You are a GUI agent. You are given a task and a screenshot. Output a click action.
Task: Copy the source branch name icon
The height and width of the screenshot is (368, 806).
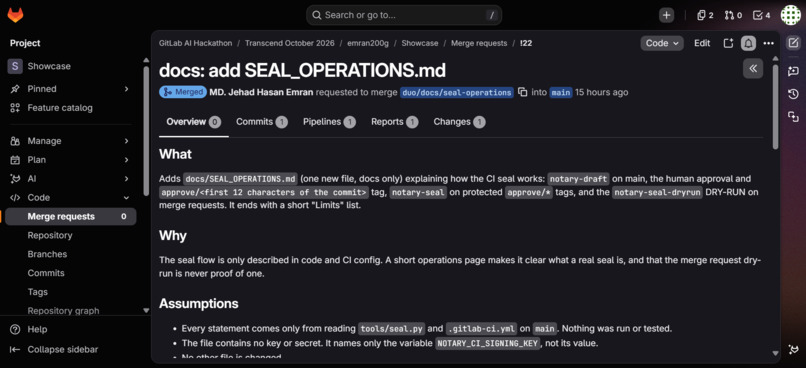click(x=523, y=93)
